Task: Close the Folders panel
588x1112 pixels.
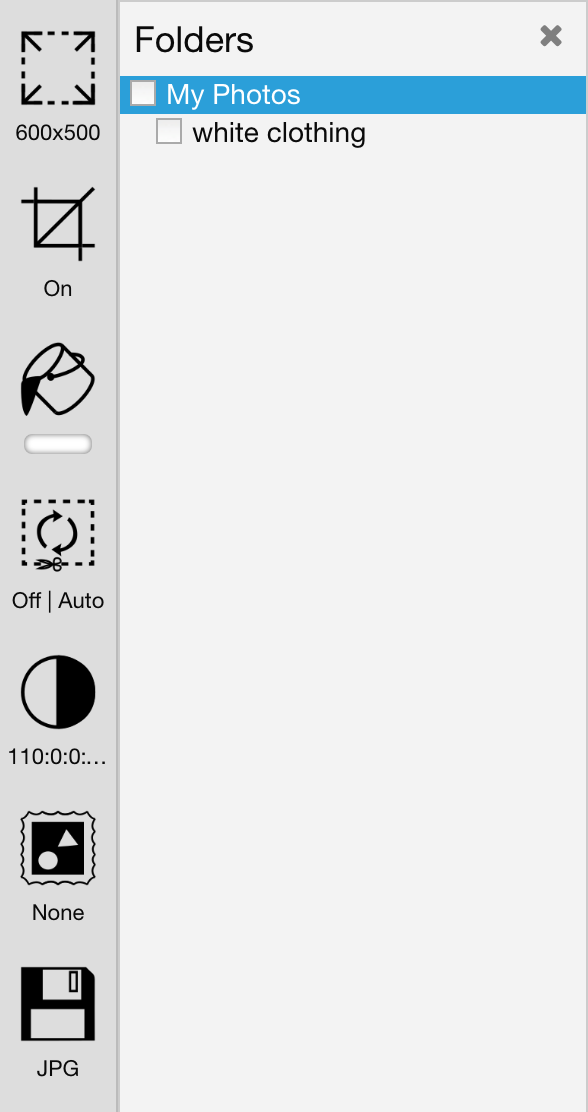Action: 551,36
